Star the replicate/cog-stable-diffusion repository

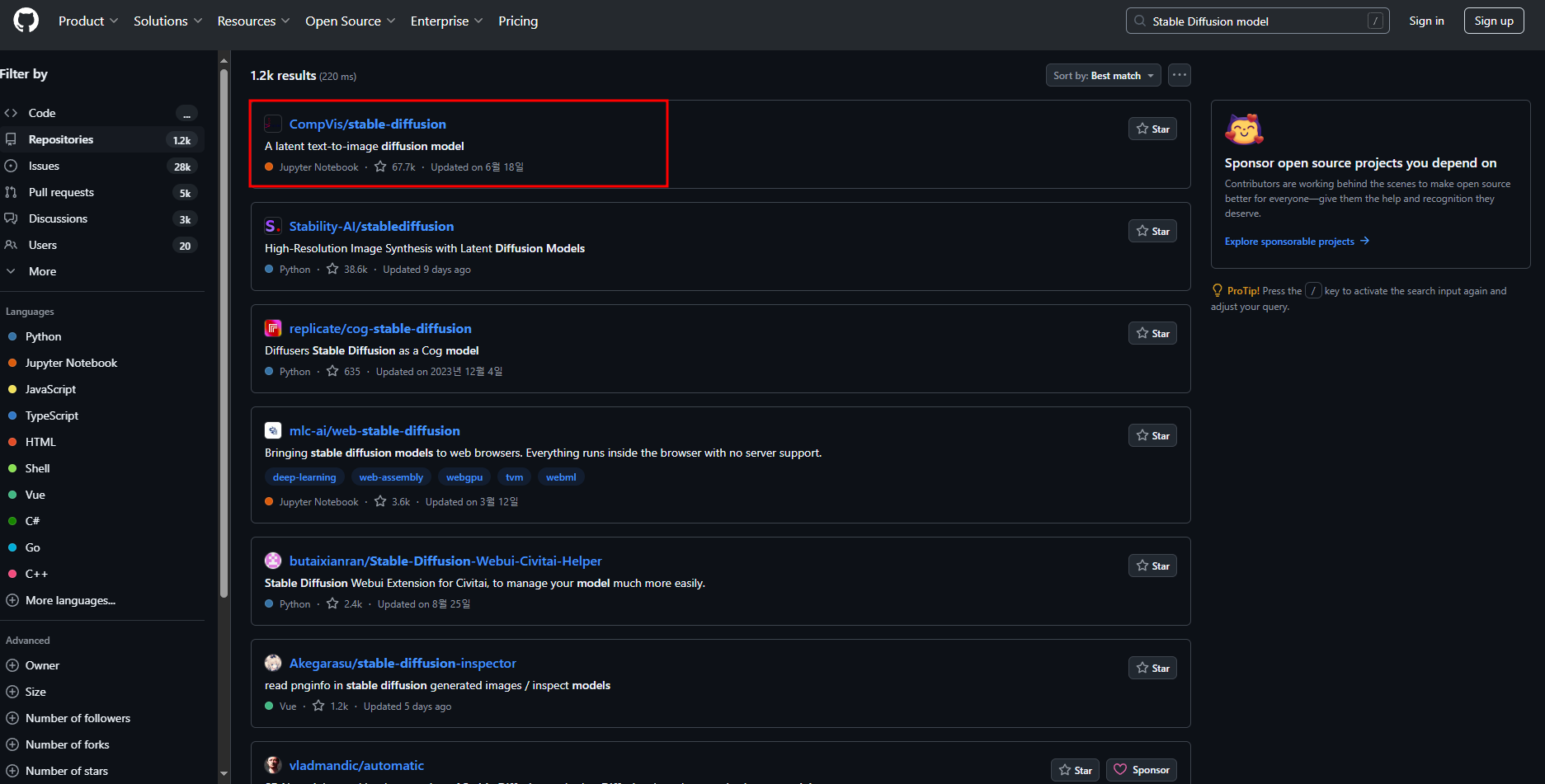tap(1152, 333)
